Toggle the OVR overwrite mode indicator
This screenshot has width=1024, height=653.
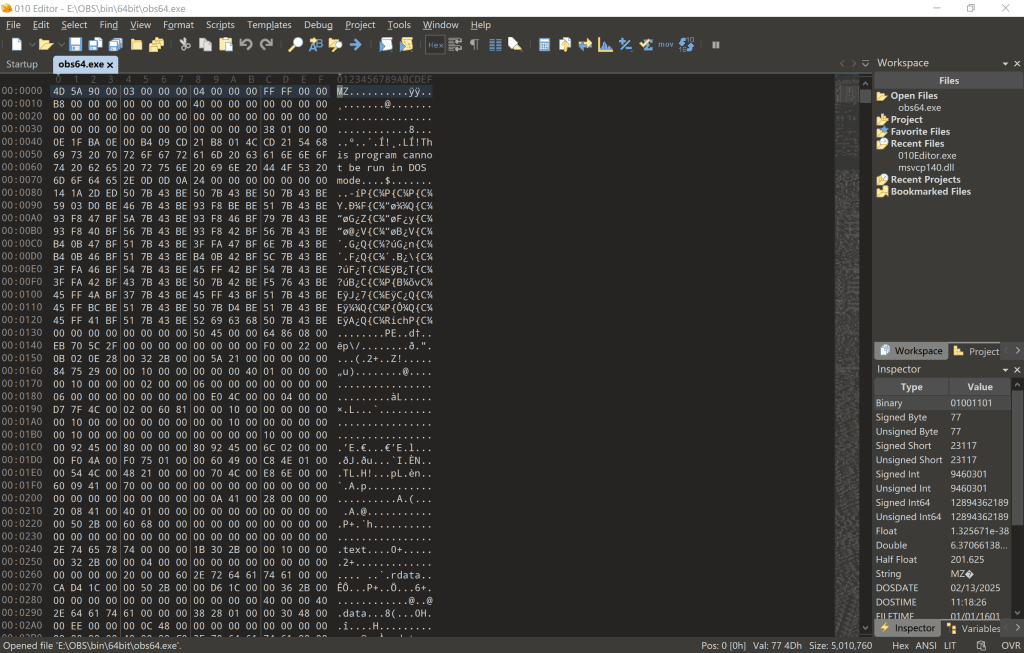[1010, 645]
